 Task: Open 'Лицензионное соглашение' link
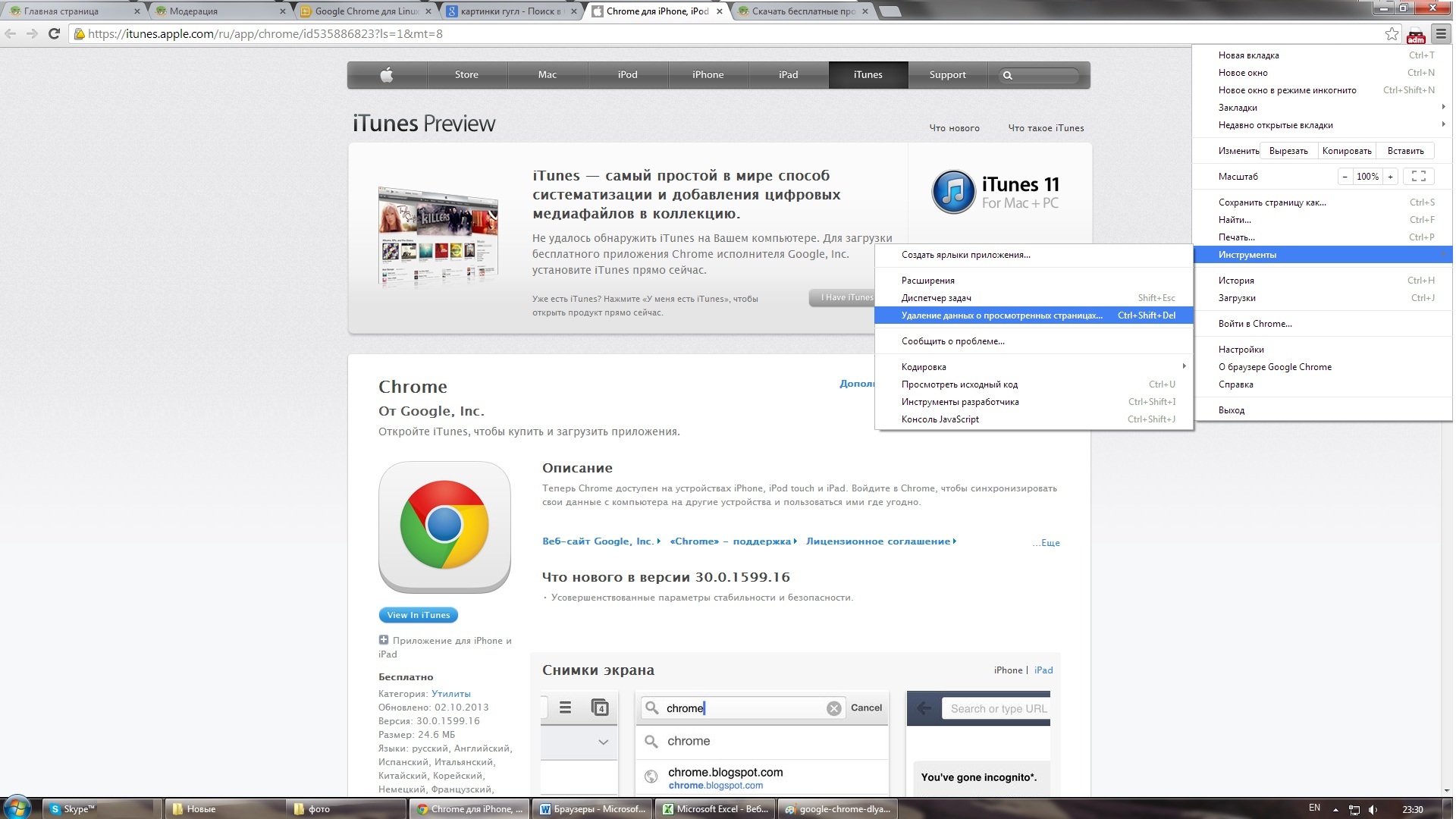click(x=880, y=541)
